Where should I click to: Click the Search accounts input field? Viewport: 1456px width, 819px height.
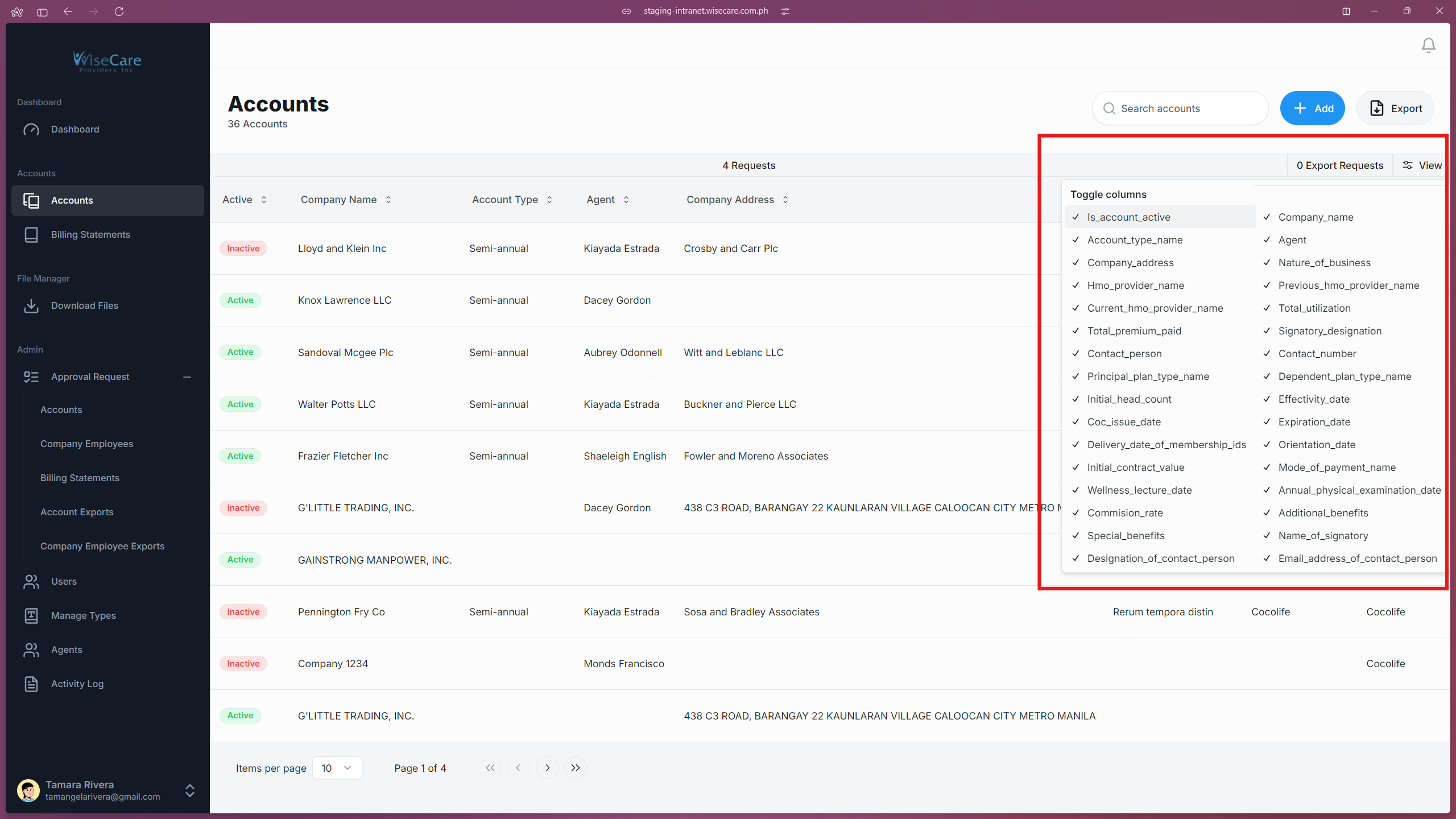[1189, 109]
